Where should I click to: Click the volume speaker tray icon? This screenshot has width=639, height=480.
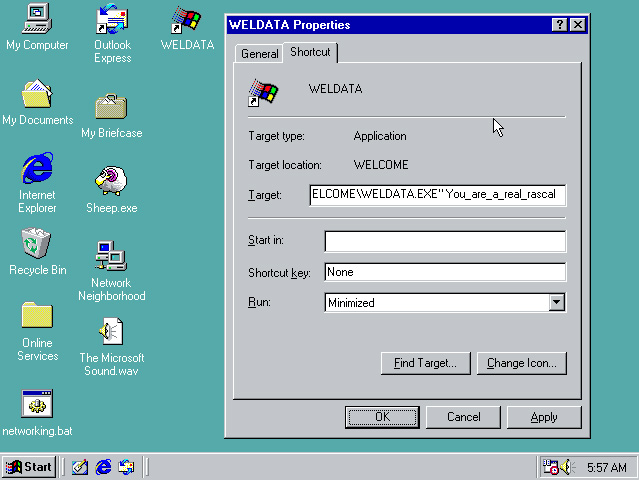[x=566, y=467]
